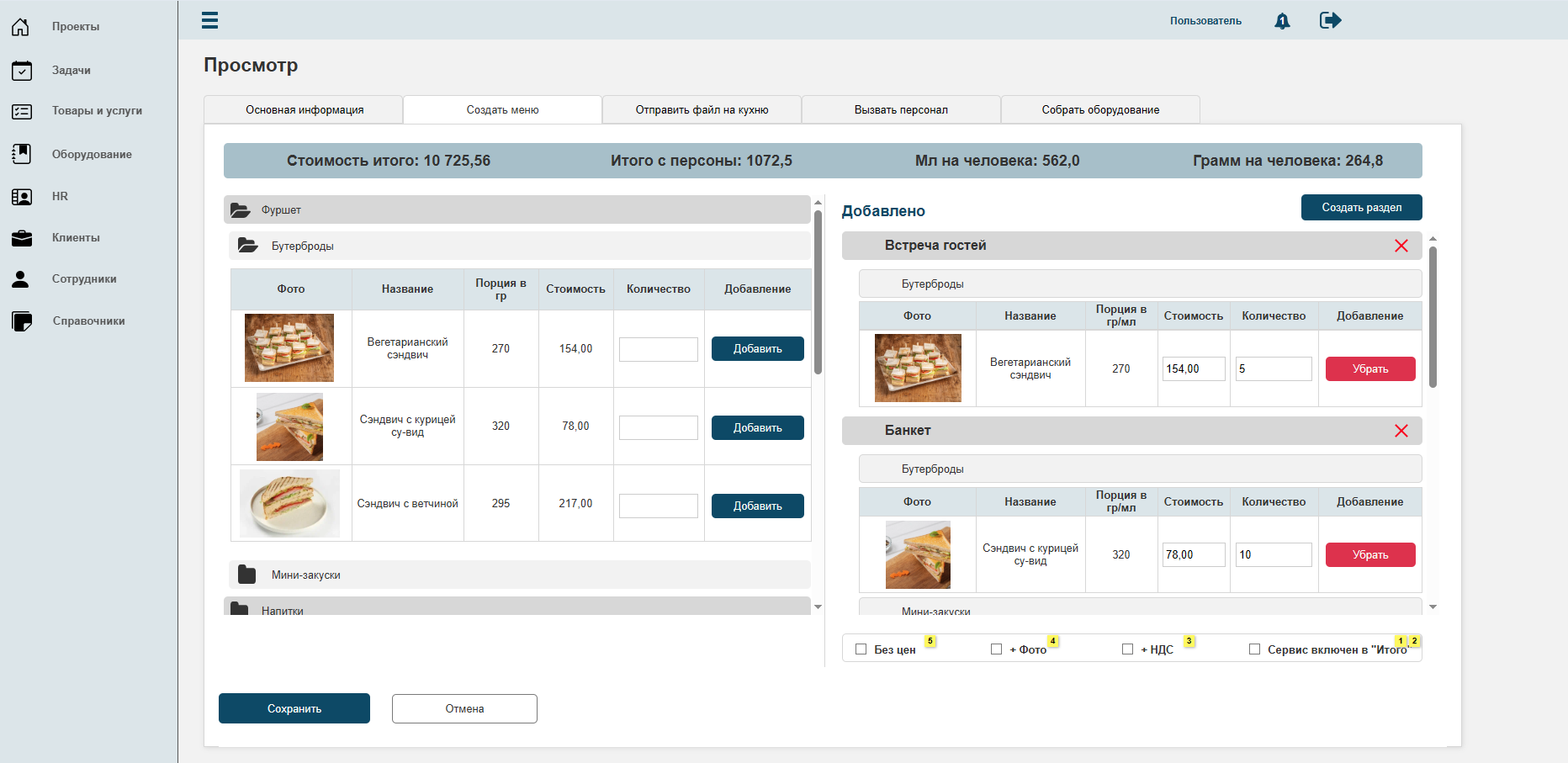Open Оборудование via the sidebar icon
Viewport: 1568px width, 763px height.
coord(22,154)
